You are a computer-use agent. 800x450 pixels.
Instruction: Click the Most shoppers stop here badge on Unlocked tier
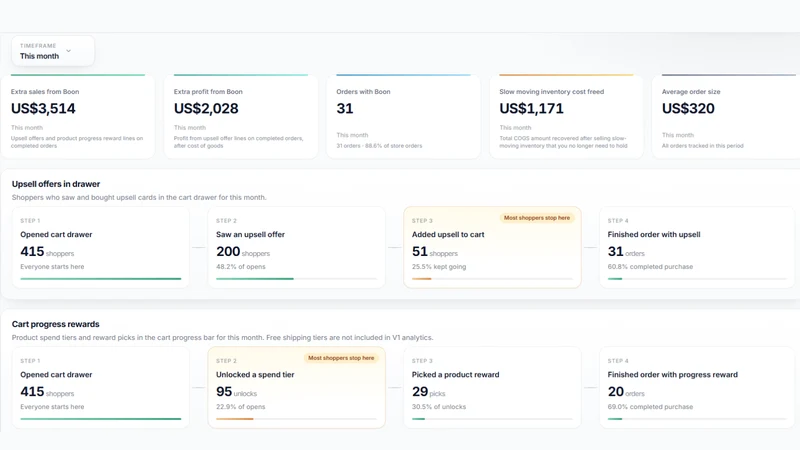[x=341, y=358]
